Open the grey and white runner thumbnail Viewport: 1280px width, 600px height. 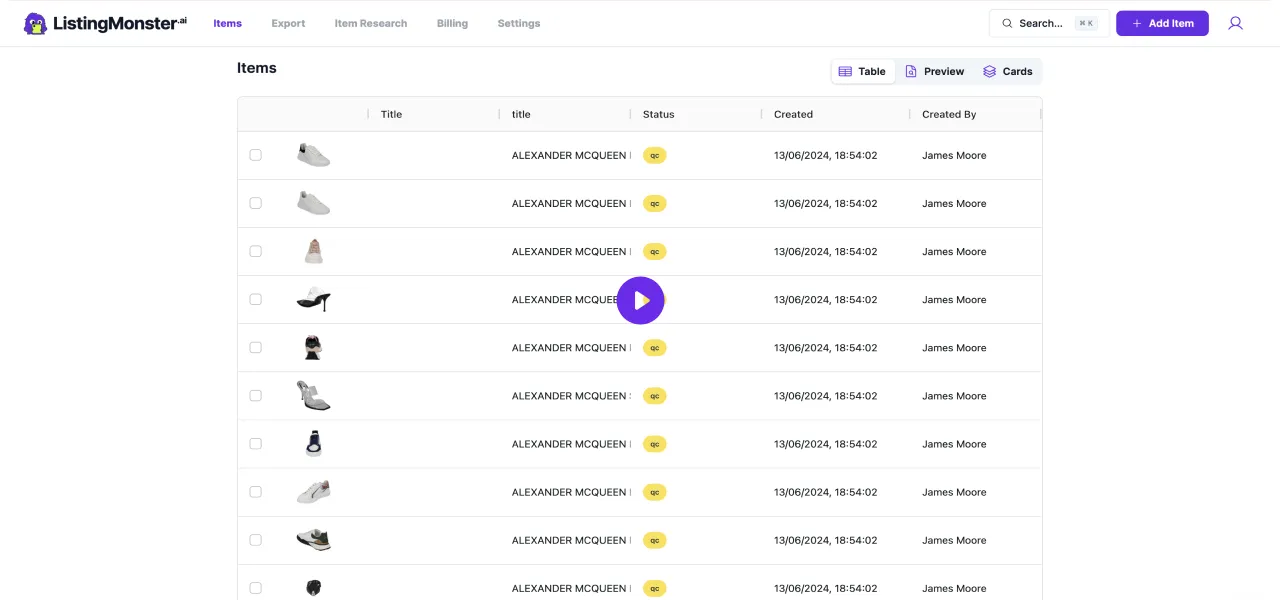click(314, 539)
